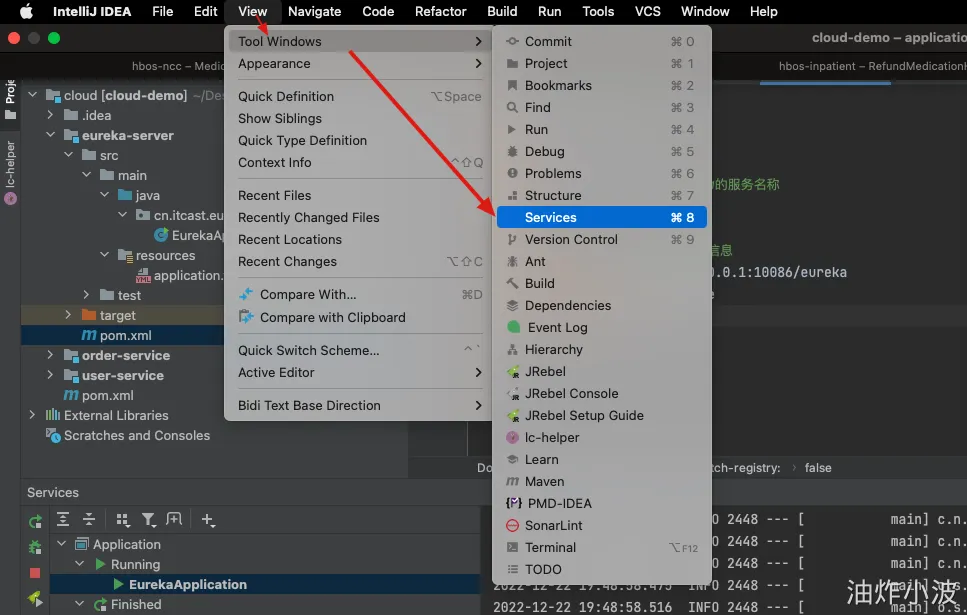Open the VCS menu in menu bar

click(648, 11)
